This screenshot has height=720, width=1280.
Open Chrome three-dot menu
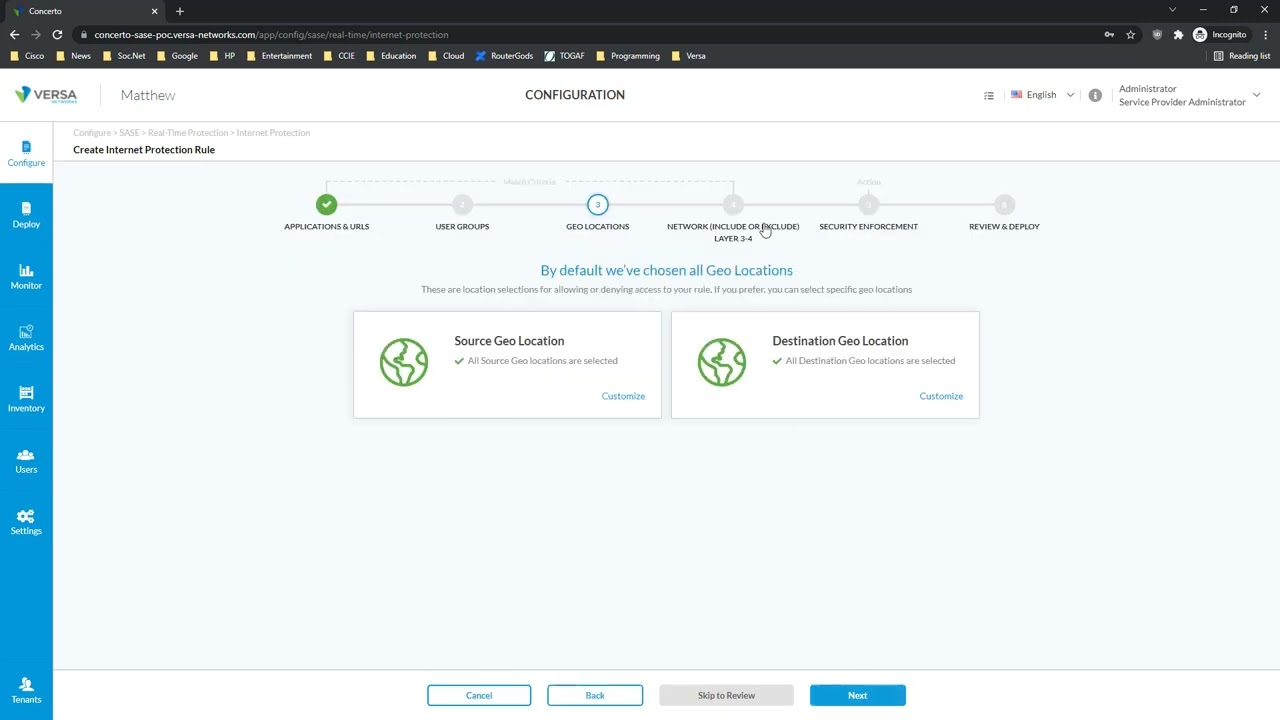pos(1266,34)
